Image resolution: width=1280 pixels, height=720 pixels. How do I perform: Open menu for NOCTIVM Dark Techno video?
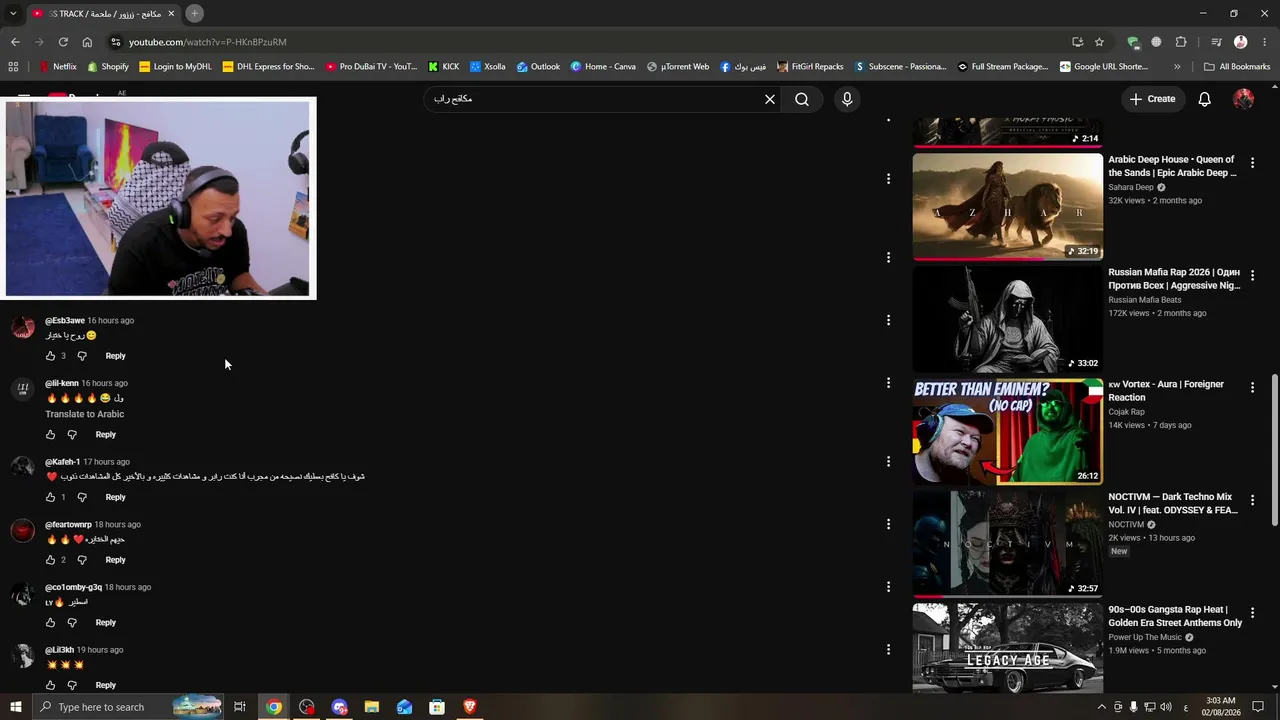[x=1252, y=500]
